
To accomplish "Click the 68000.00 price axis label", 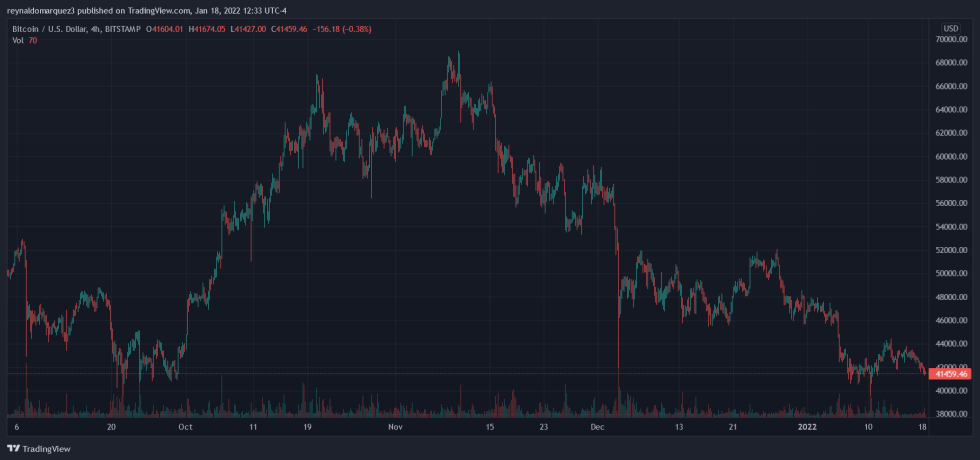I will (x=950, y=63).
